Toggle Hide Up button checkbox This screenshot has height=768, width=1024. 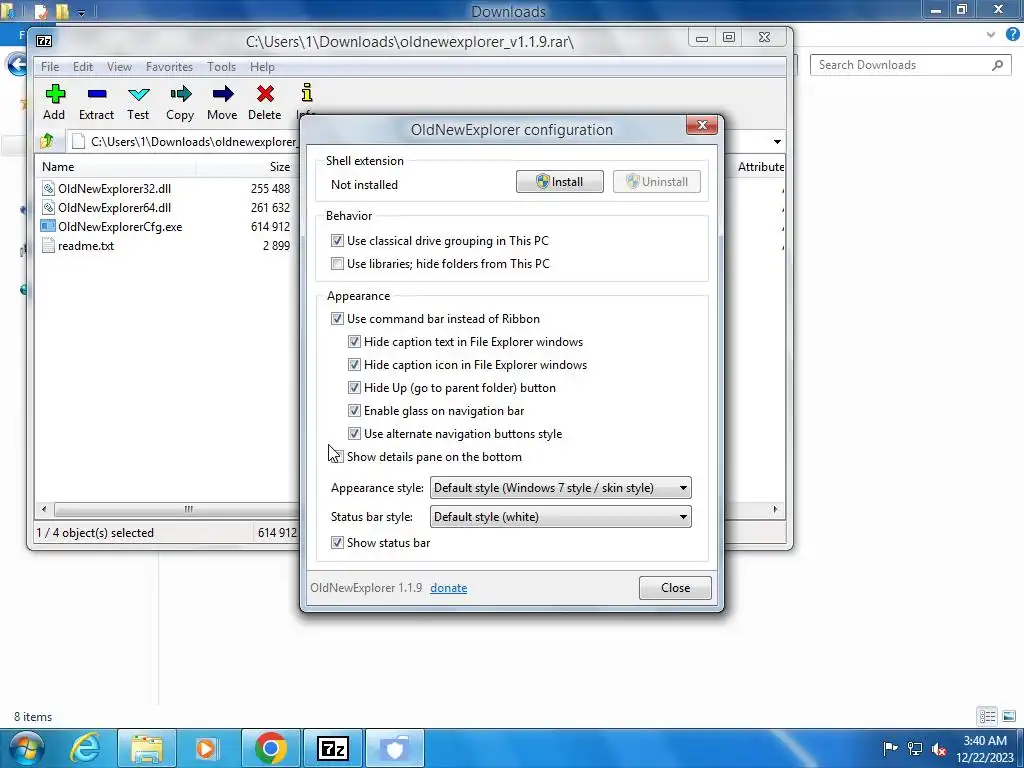coord(354,388)
